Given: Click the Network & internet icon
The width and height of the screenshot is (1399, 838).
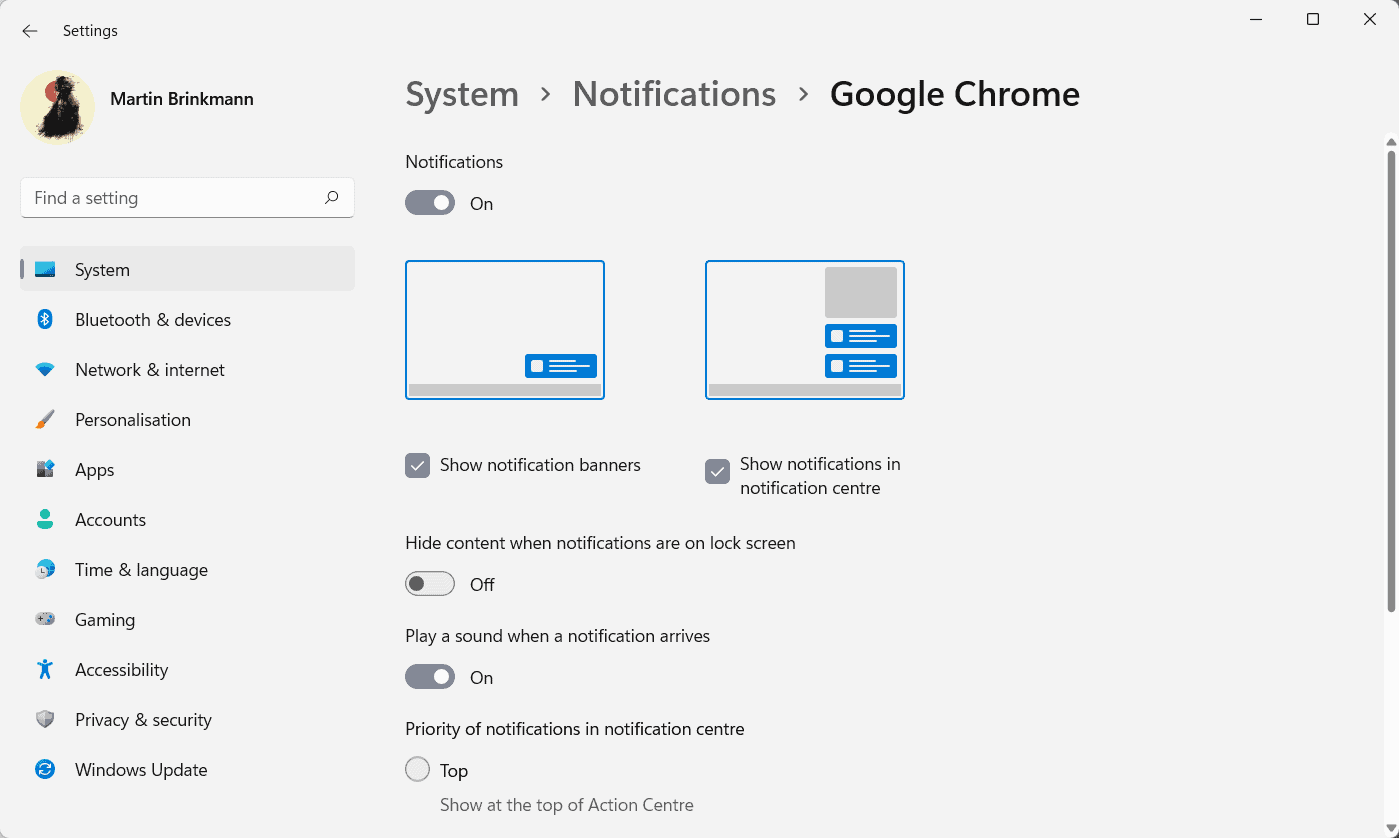Looking at the screenshot, I should (45, 369).
